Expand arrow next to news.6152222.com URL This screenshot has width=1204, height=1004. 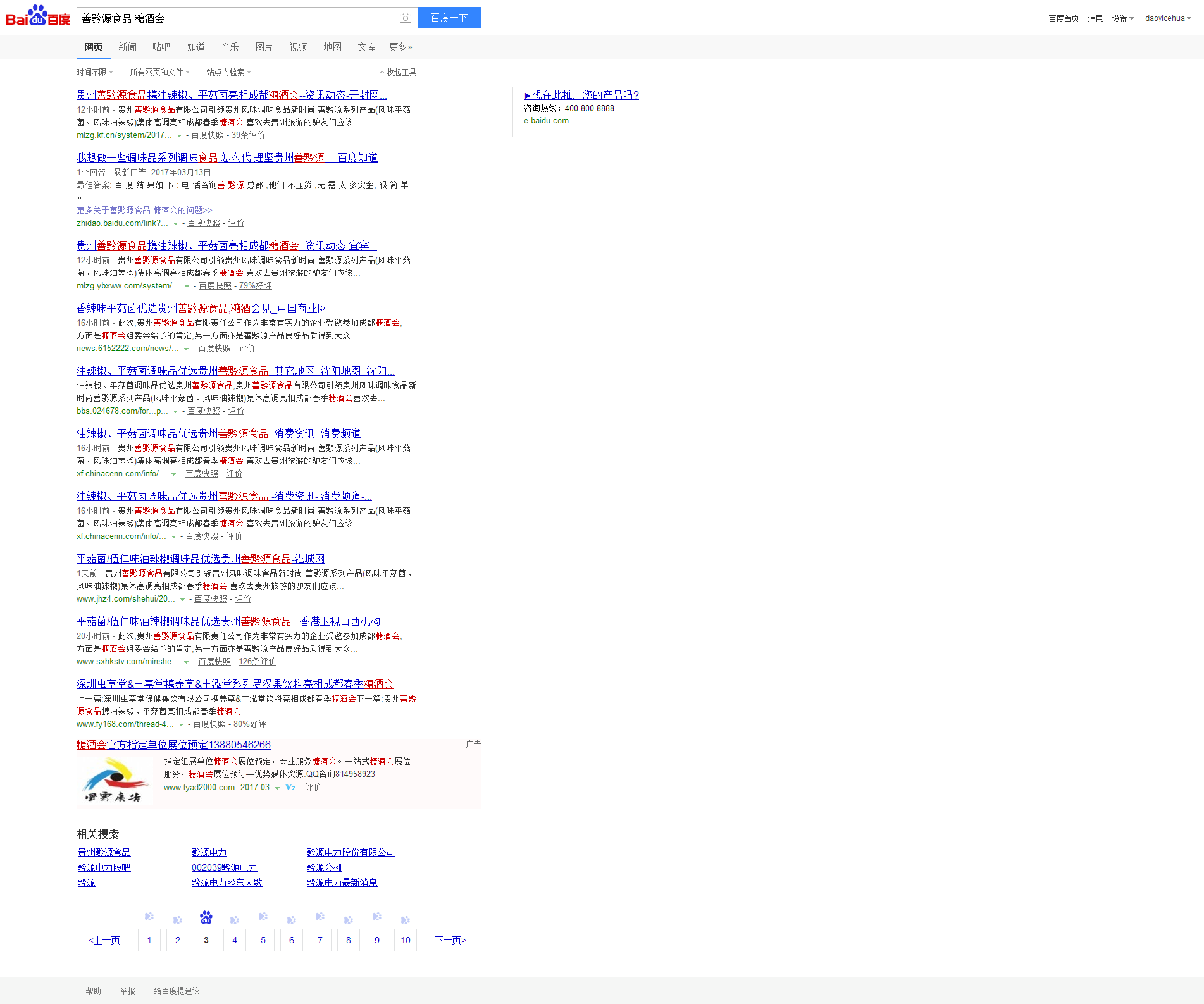(186, 349)
